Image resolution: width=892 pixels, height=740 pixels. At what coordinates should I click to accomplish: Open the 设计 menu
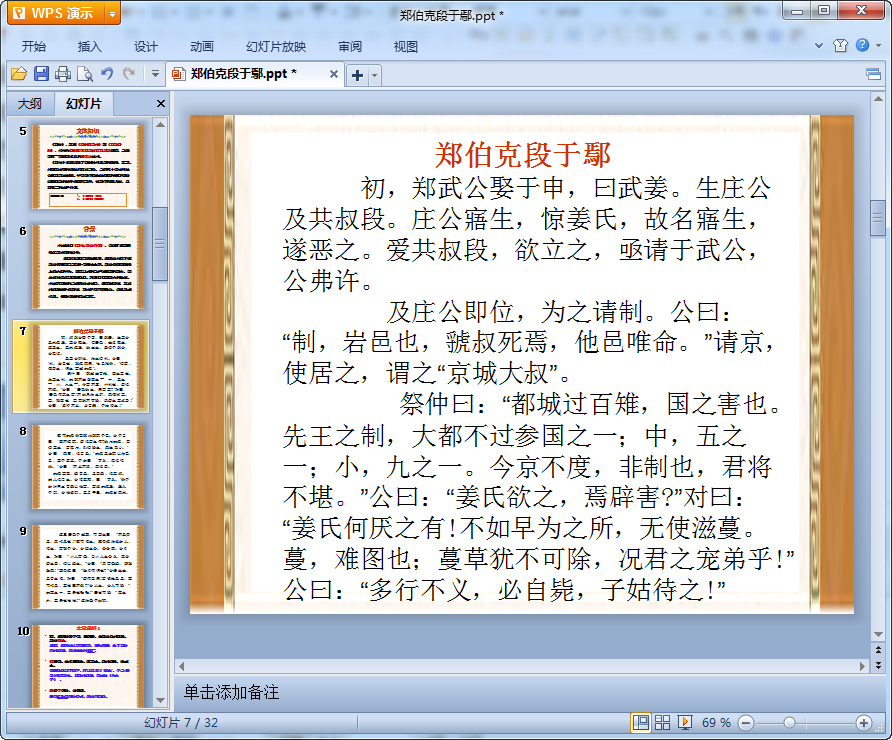(x=146, y=47)
